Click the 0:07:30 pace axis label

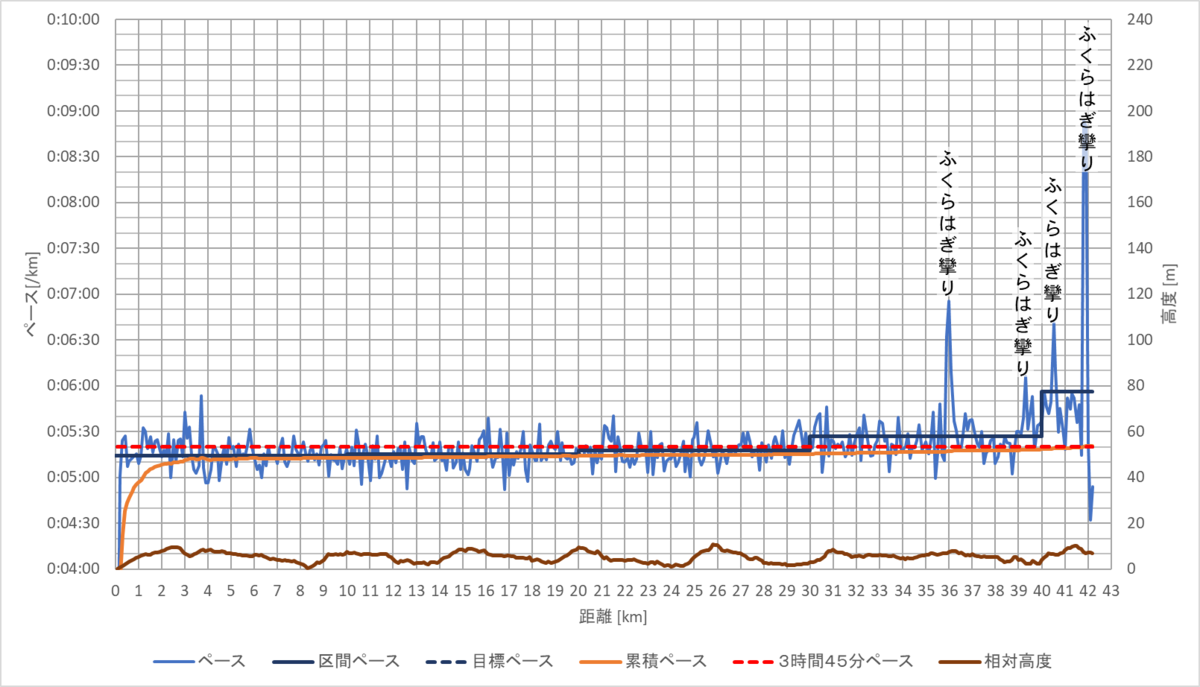[x=75, y=248]
